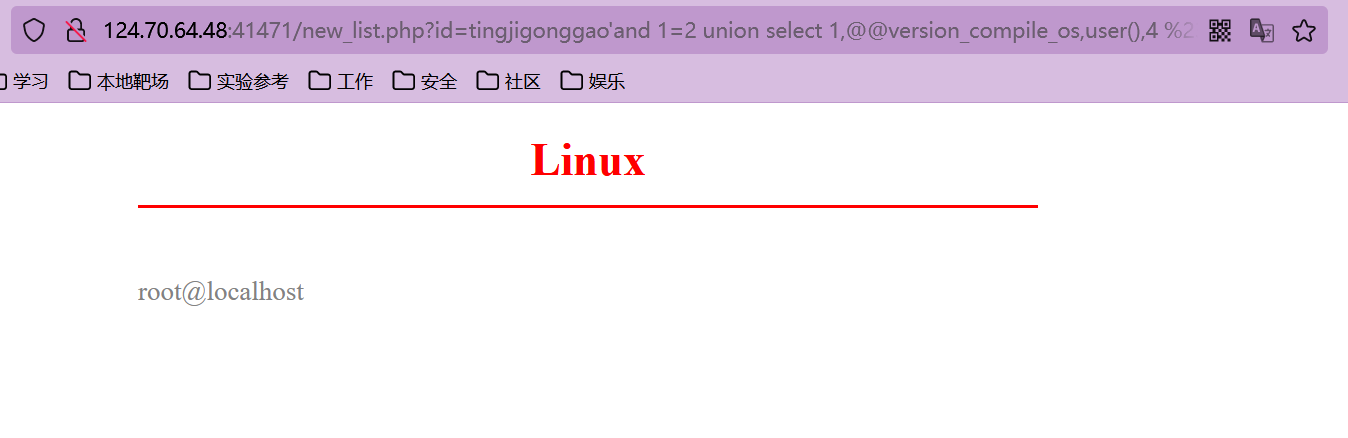The width and height of the screenshot is (1348, 438).
Task: Open the 实验参考 bookmarks folder
Action: [x=239, y=81]
